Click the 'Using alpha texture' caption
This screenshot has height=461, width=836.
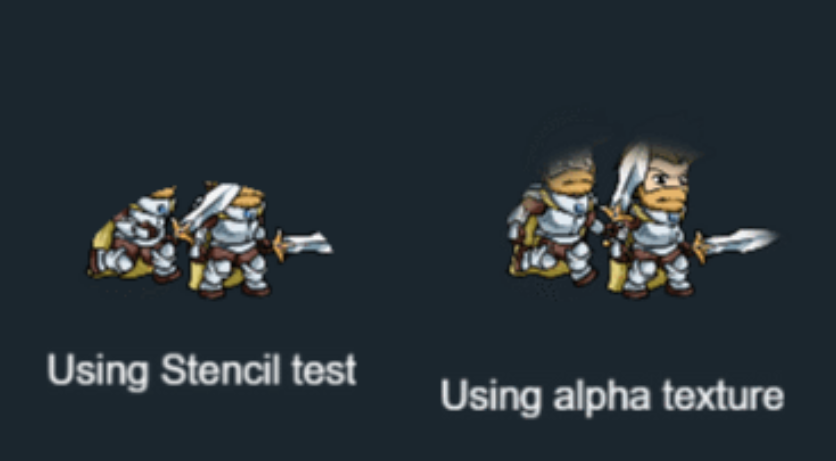(612, 397)
